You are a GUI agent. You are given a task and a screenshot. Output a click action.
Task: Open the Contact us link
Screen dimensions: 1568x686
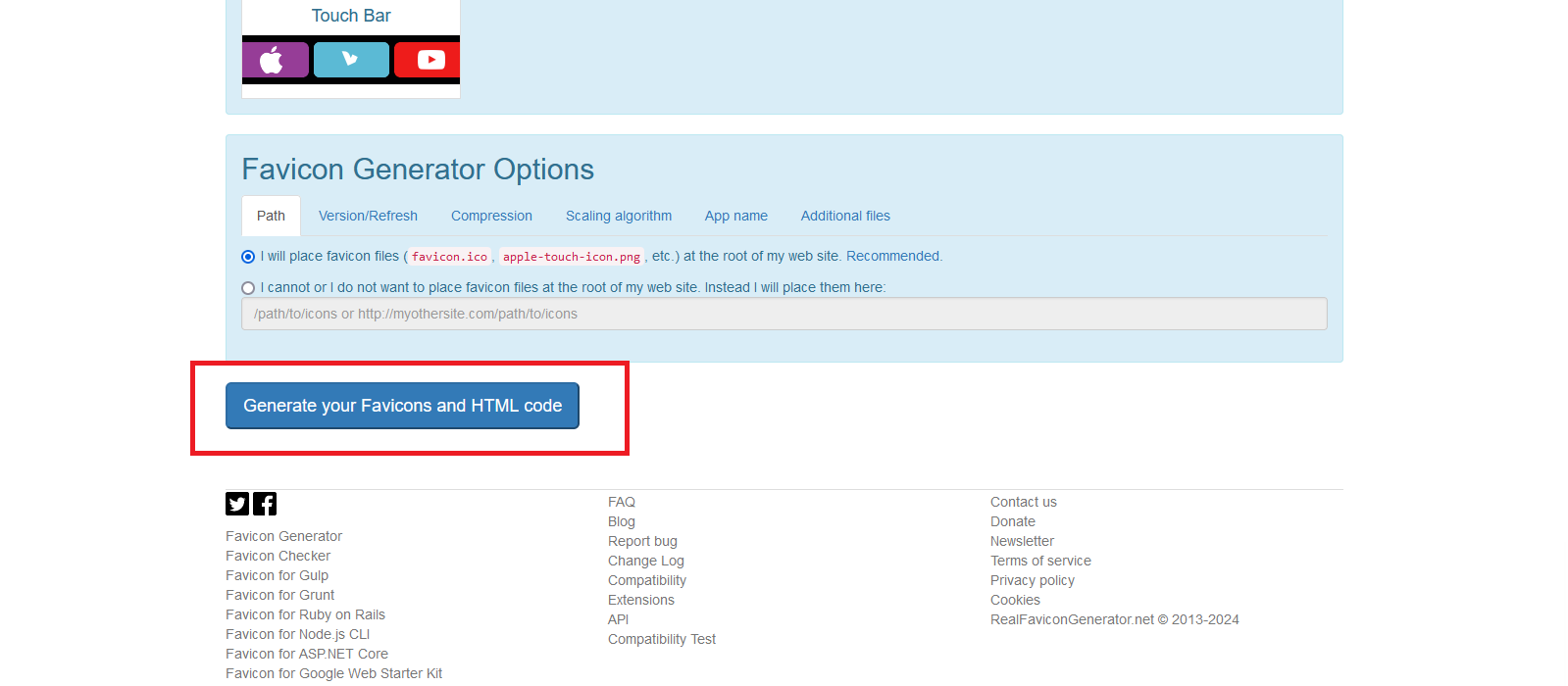tap(1023, 502)
